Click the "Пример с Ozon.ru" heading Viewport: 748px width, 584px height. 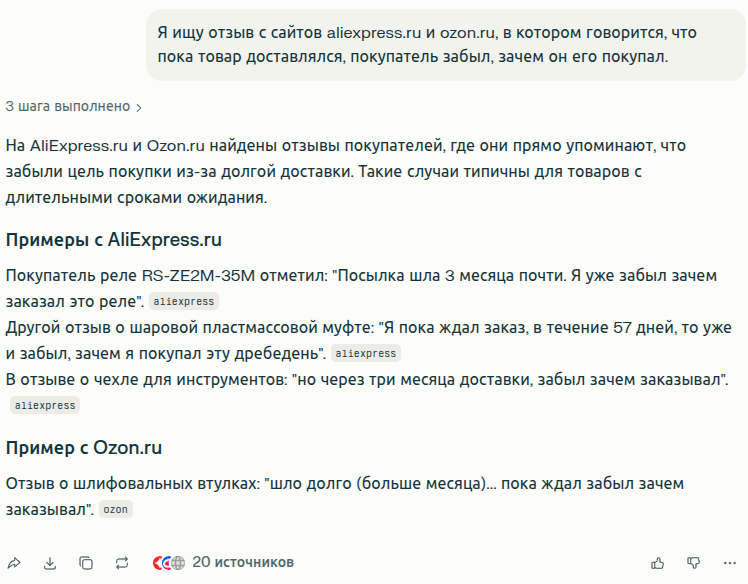tap(84, 447)
